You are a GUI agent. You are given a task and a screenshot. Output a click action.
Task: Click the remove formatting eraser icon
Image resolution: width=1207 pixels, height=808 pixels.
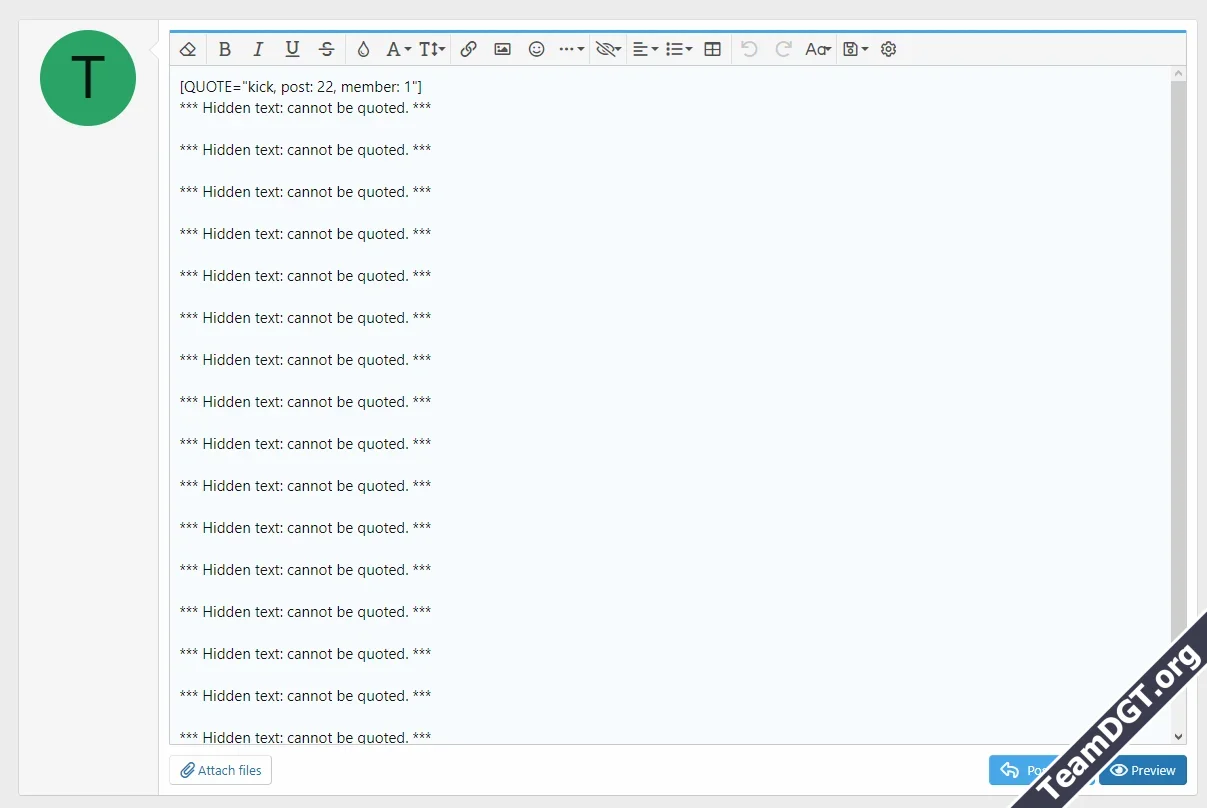(187, 48)
